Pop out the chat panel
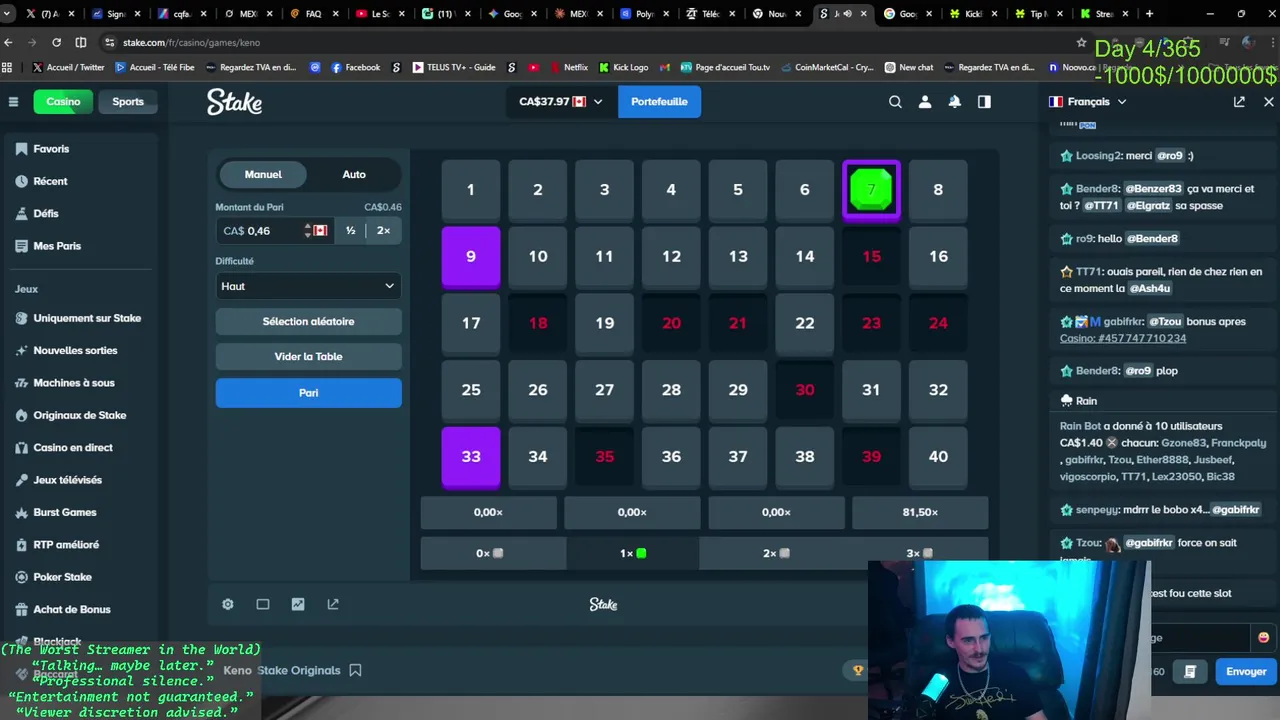The height and width of the screenshot is (720, 1280). [1239, 102]
